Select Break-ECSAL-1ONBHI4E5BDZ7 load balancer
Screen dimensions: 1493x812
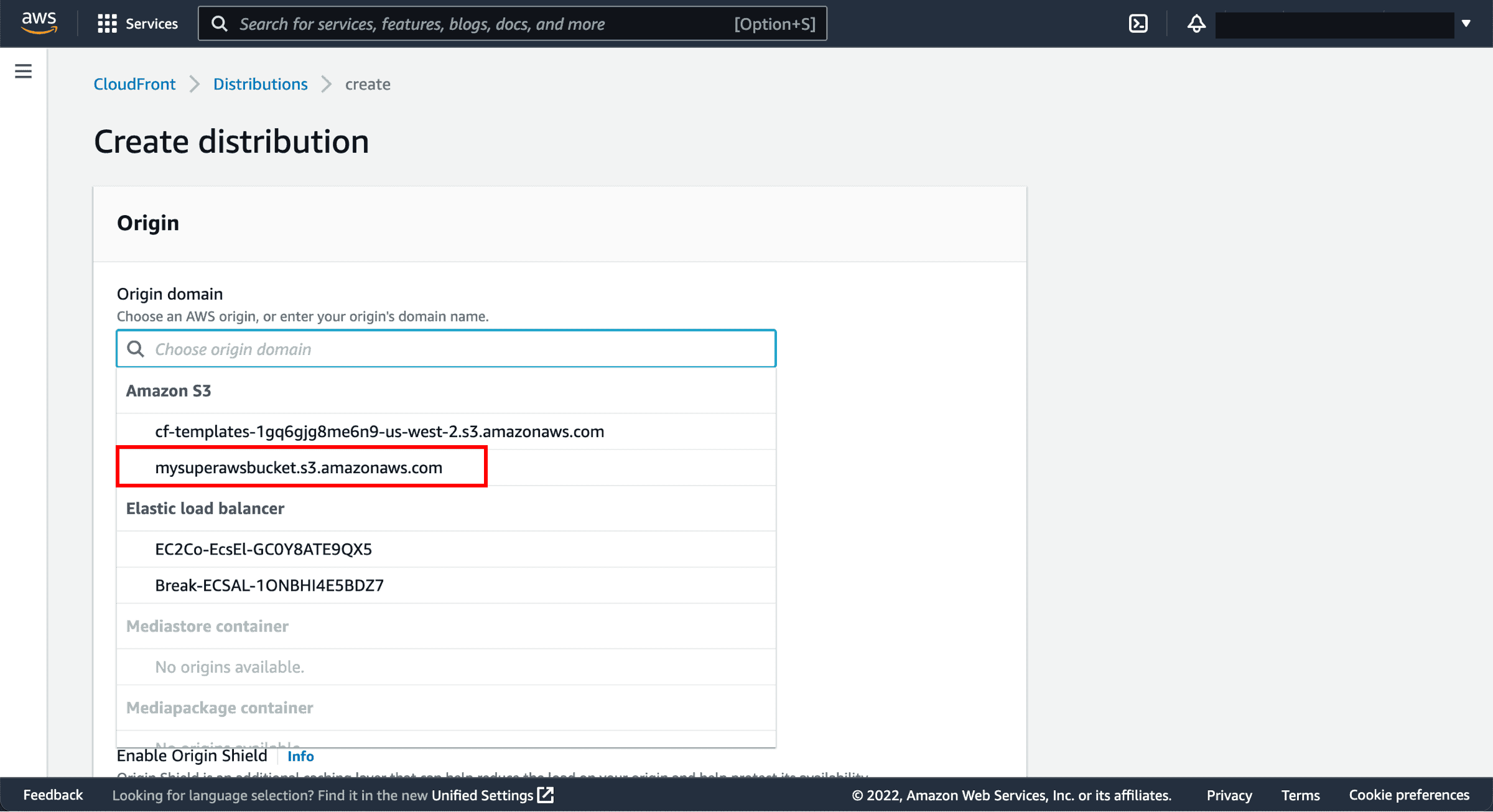tap(446, 585)
